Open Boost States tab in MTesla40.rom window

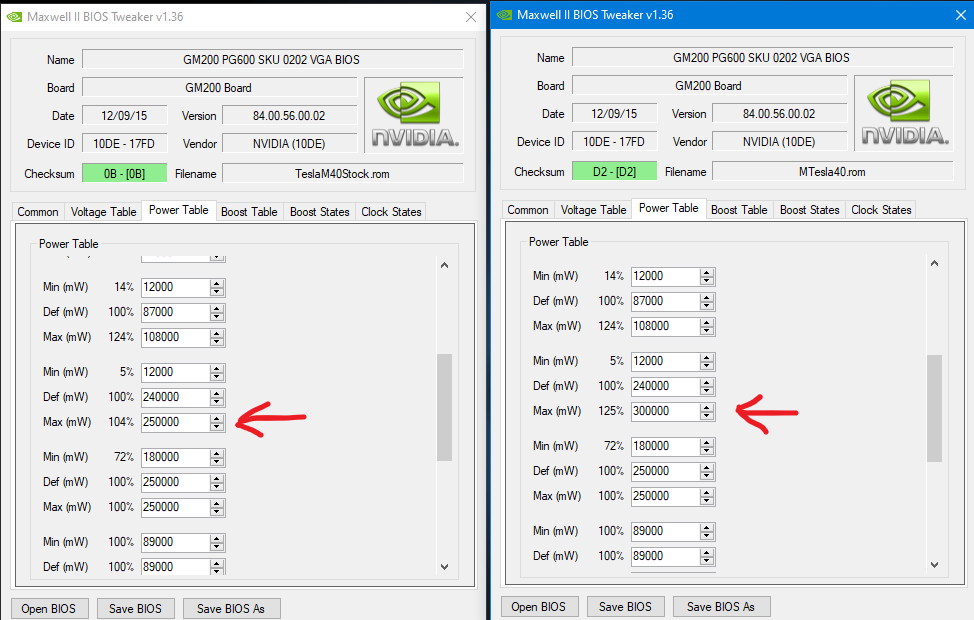[x=809, y=210]
